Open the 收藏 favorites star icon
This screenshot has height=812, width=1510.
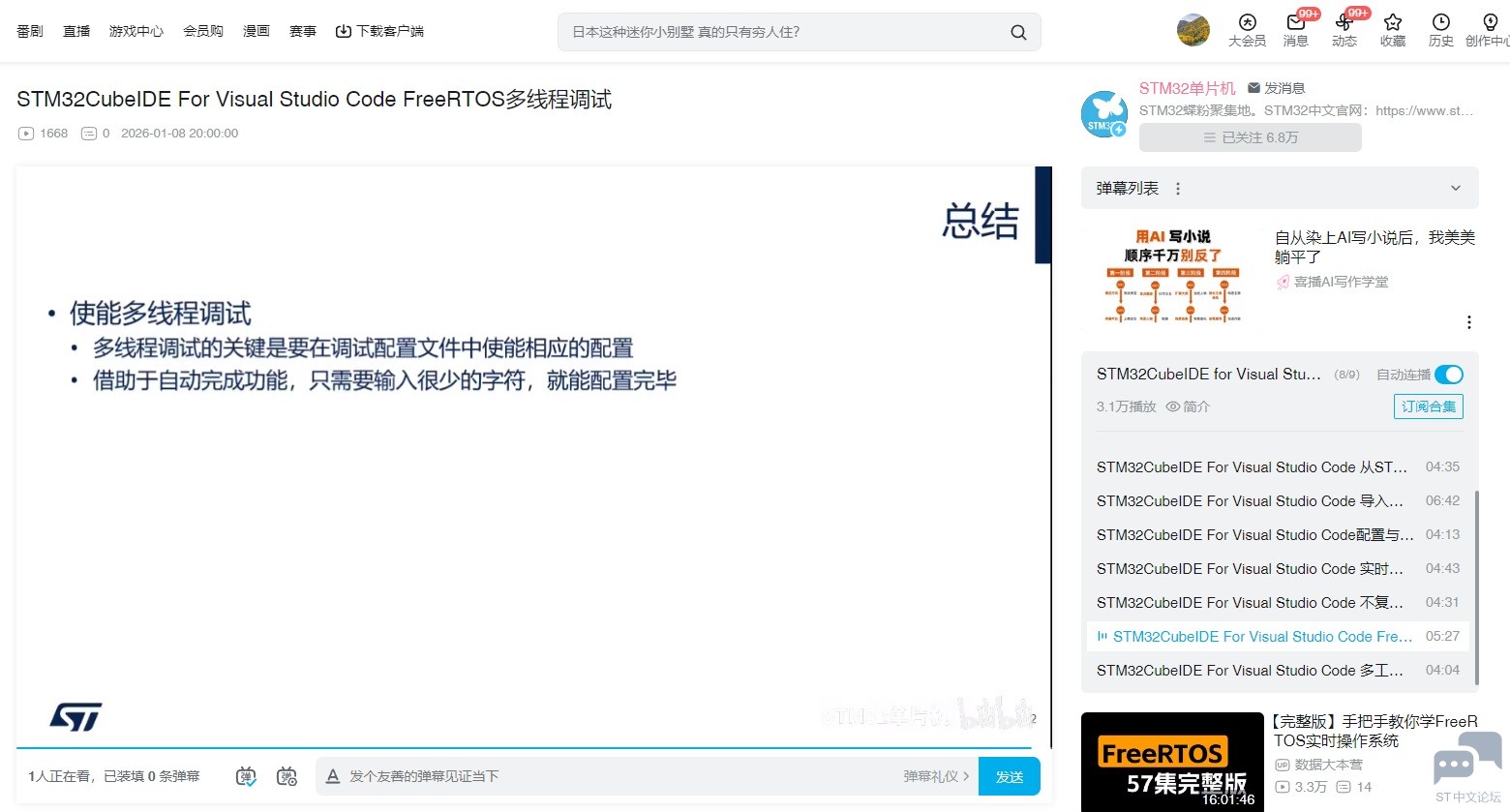tap(1392, 23)
